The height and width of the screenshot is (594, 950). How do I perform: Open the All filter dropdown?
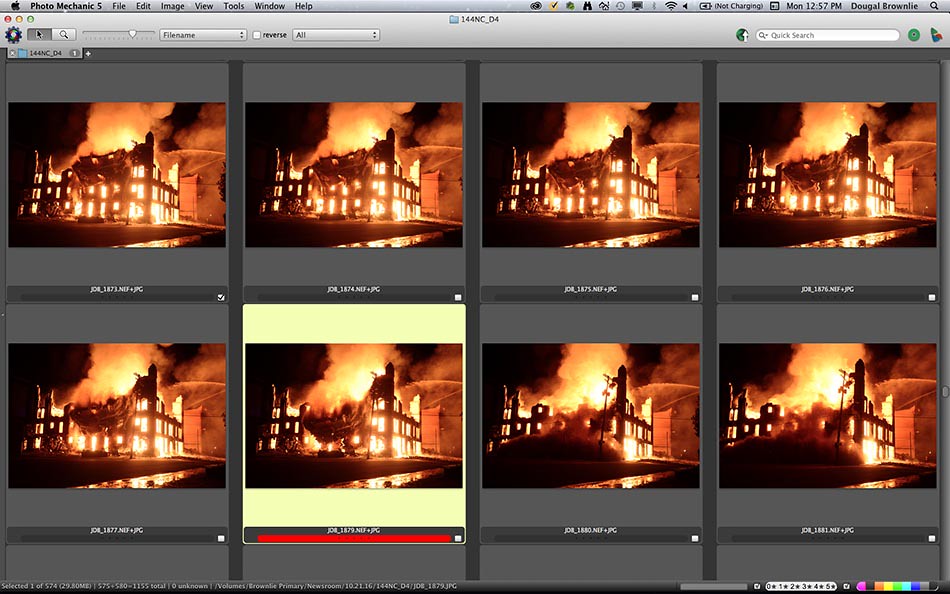(x=336, y=35)
